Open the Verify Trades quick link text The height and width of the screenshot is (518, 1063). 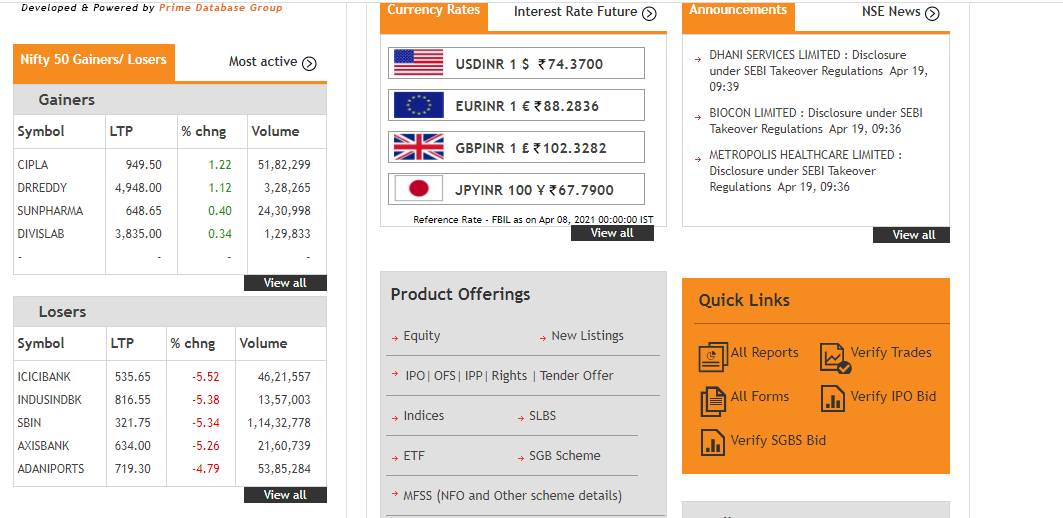(x=891, y=353)
